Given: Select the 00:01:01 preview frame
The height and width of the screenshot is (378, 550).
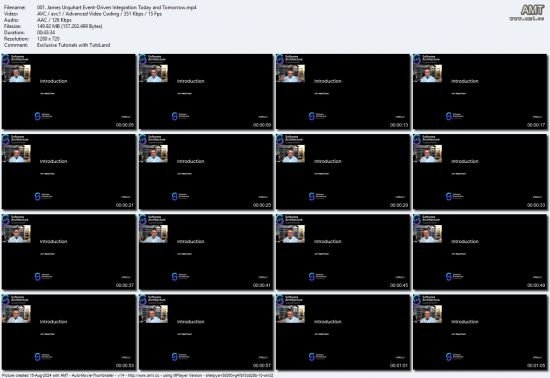Looking at the screenshot, I should (343, 332).
